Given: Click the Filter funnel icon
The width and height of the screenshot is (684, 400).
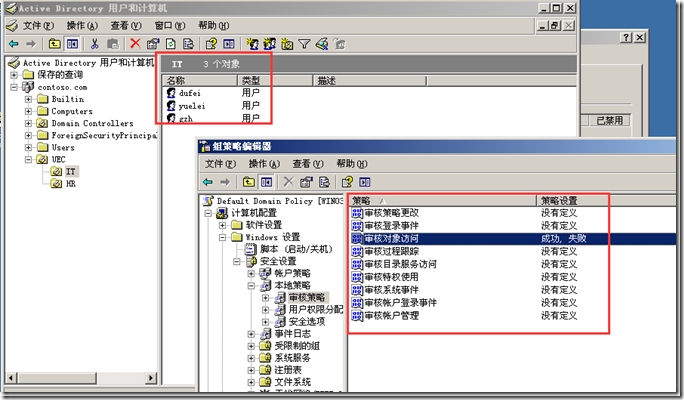Looking at the screenshot, I should tap(304, 44).
